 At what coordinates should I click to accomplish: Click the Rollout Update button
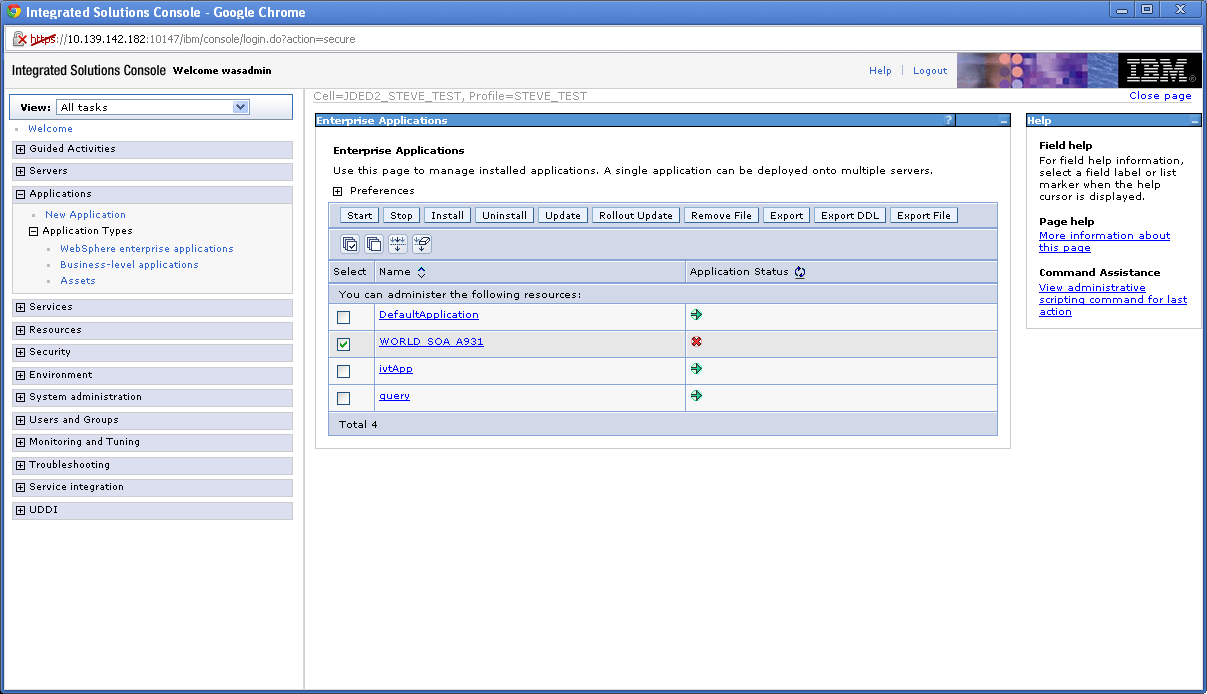(x=636, y=215)
